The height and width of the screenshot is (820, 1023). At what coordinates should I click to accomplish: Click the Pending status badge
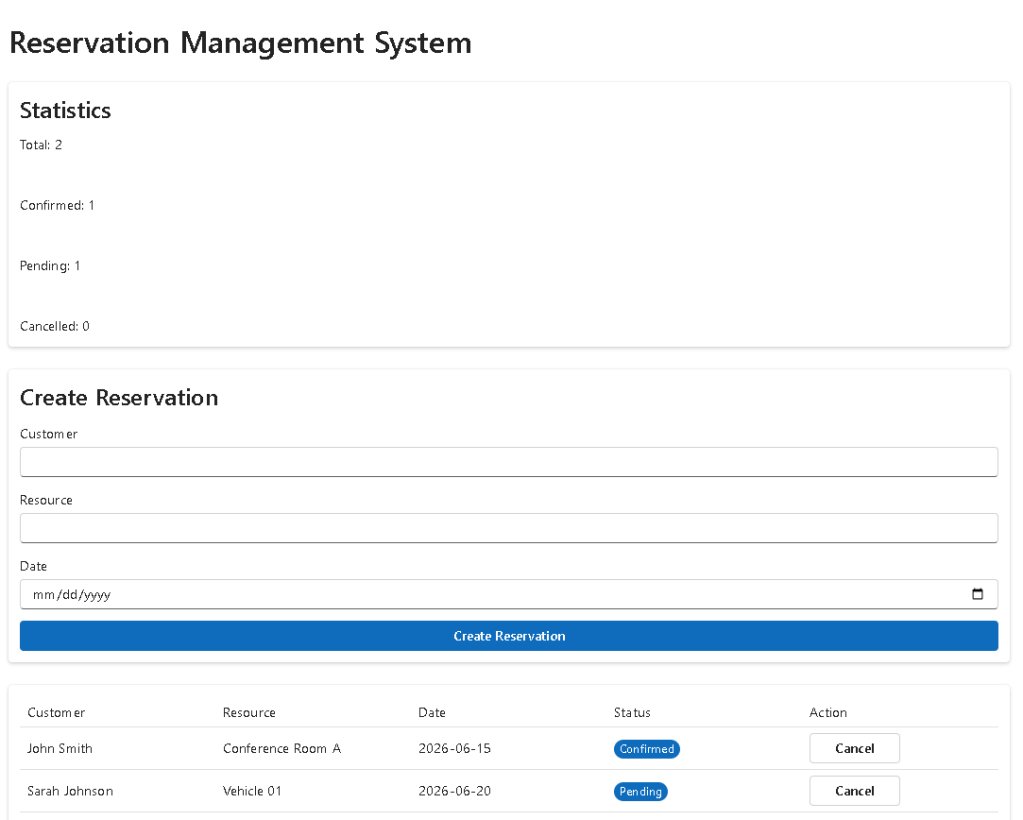[x=640, y=791]
